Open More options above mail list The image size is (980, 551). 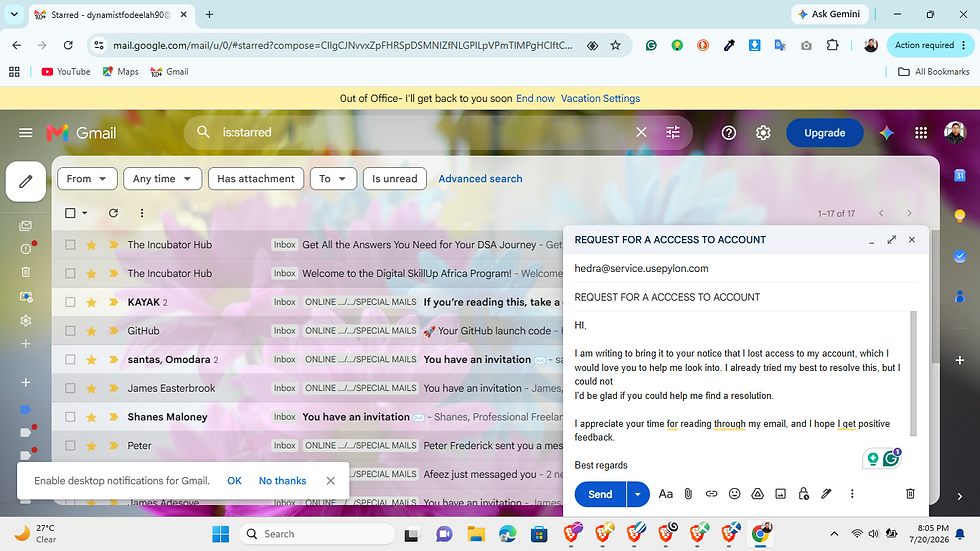click(142, 213)
